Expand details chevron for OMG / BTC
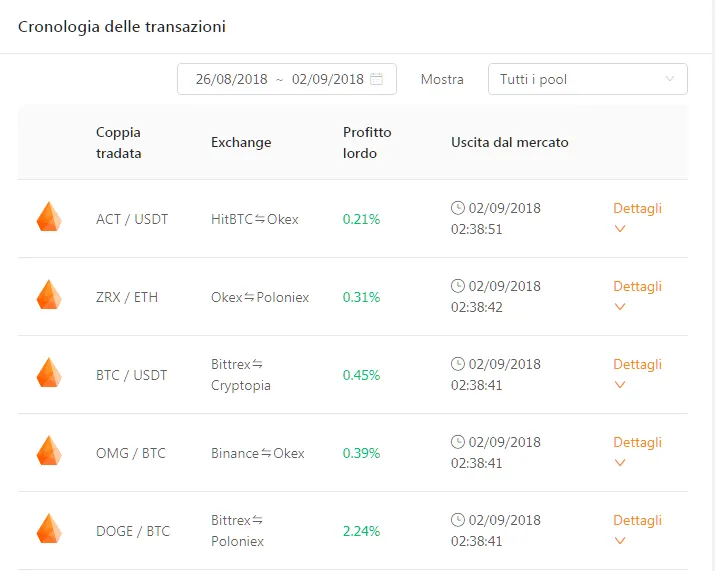The height and width of the screenshot is (571, 715). pyautogui.click(x=620, y=462)
